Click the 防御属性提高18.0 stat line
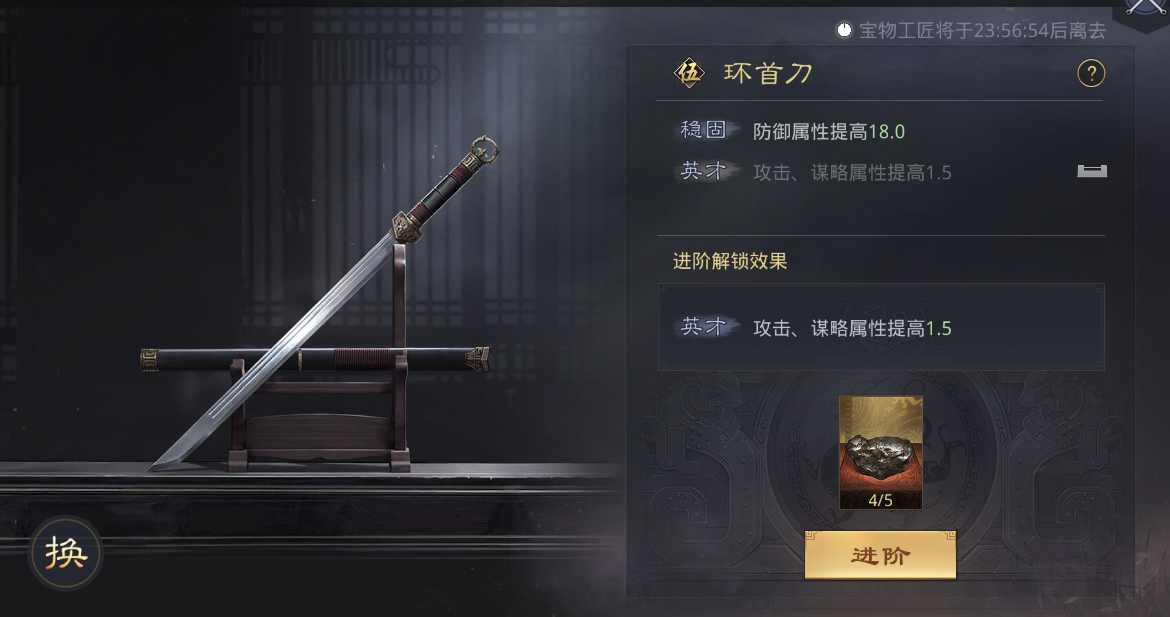 coord(828,132)
